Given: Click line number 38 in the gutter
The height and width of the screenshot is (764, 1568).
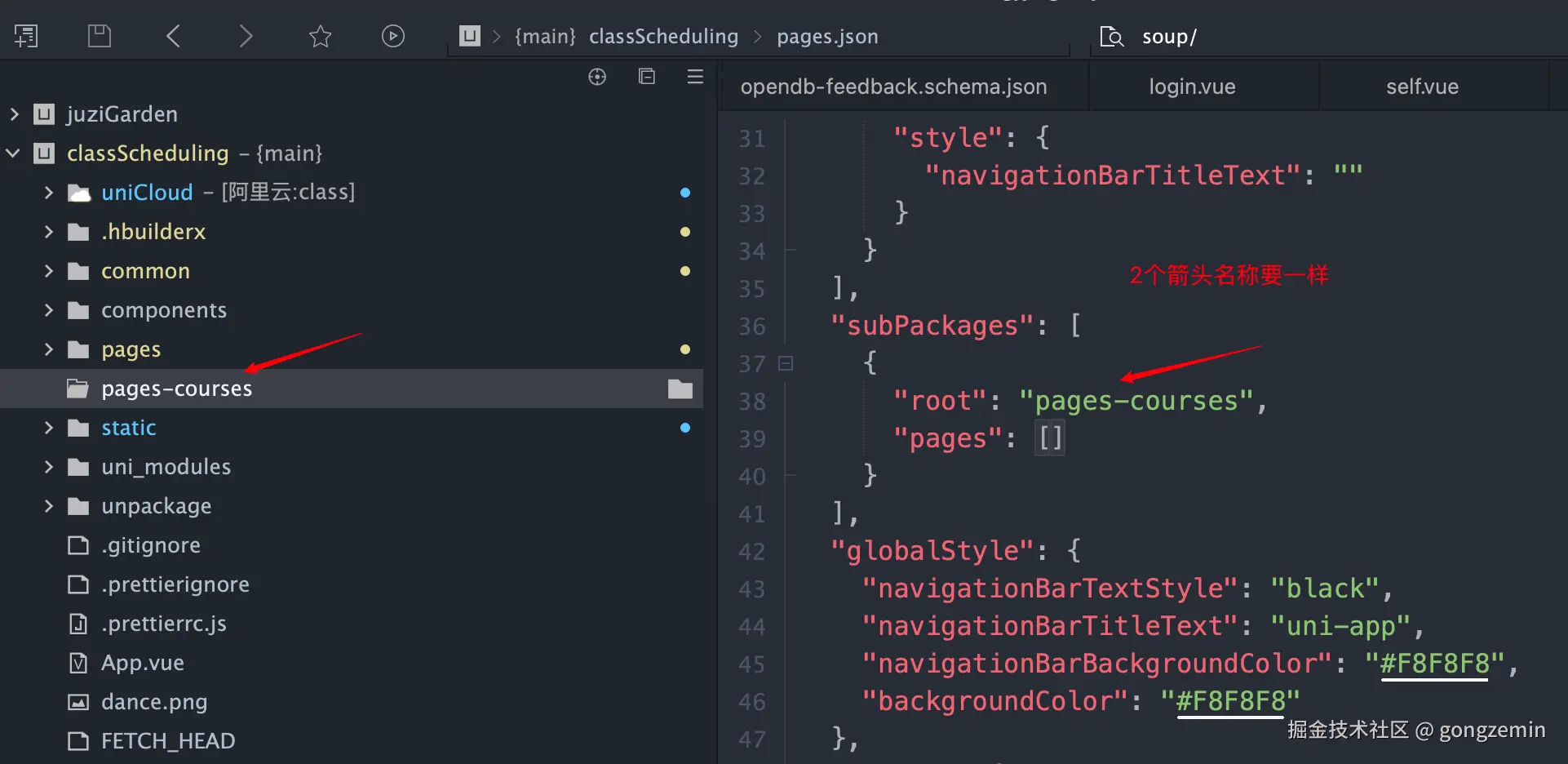Looking at the screenshot, I should pyautogui.click(x=752, y=402).
